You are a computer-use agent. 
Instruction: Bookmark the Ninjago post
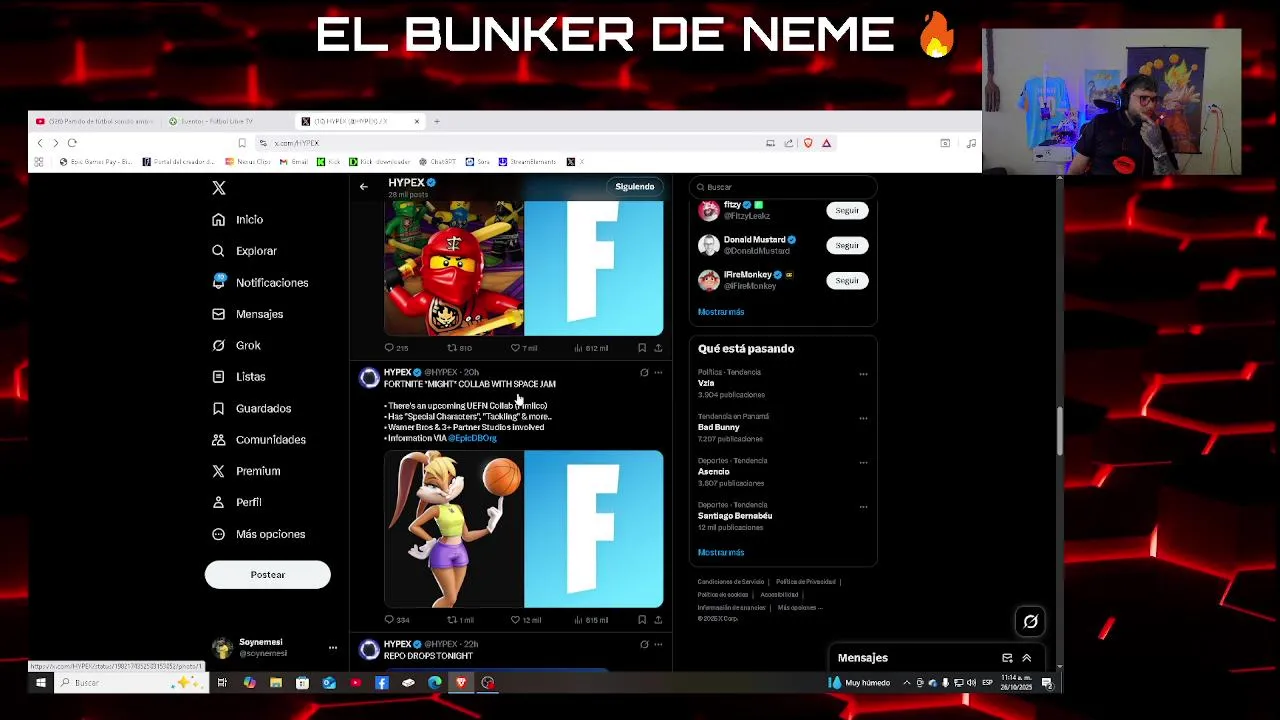coord(642,348)
